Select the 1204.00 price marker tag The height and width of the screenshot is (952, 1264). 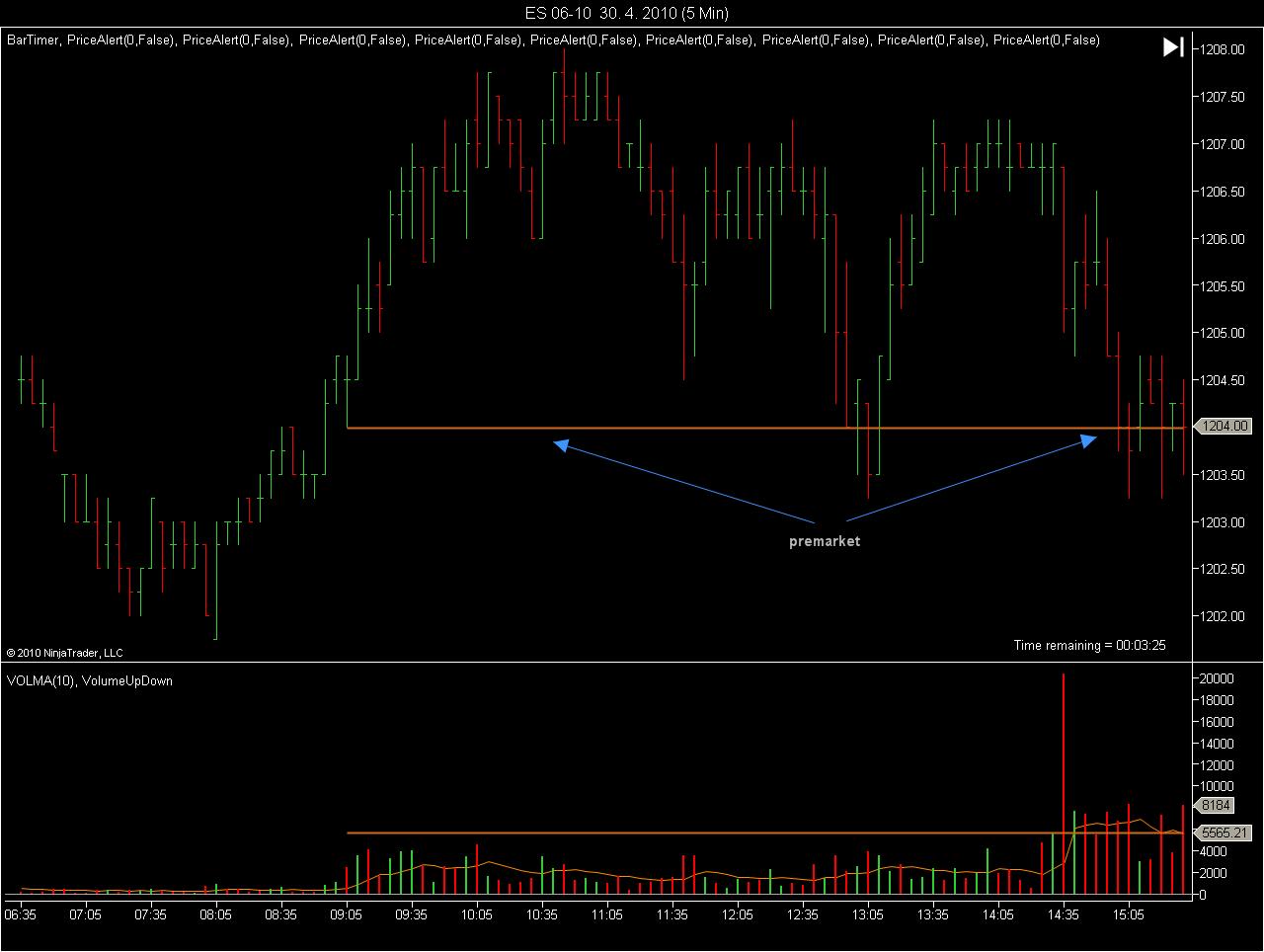click(x=1224, y=427)
